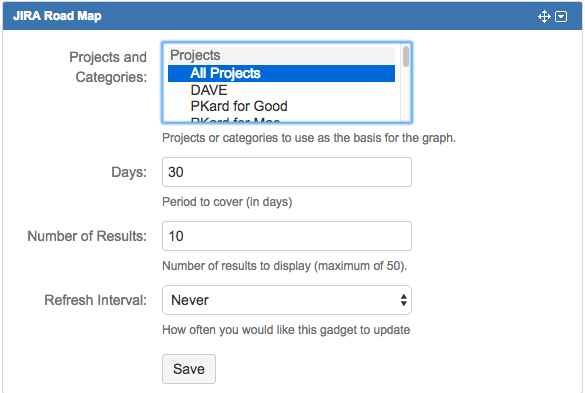The height and width of the screenshot is (393, 585).
Task: Click the Days label
Action: click(x=129, y=172)
